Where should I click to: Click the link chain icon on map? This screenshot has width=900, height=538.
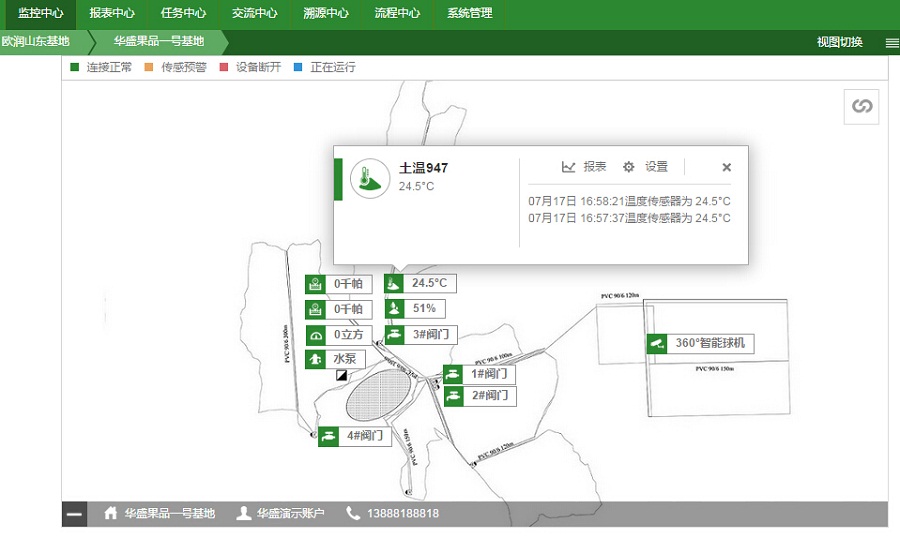click(861, 106)
